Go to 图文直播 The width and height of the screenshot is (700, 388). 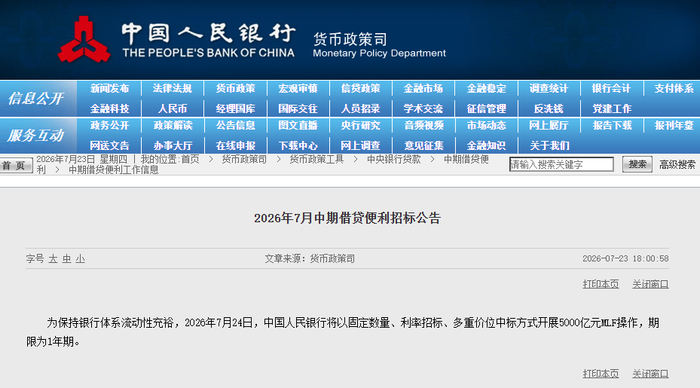tap(298, 125)
